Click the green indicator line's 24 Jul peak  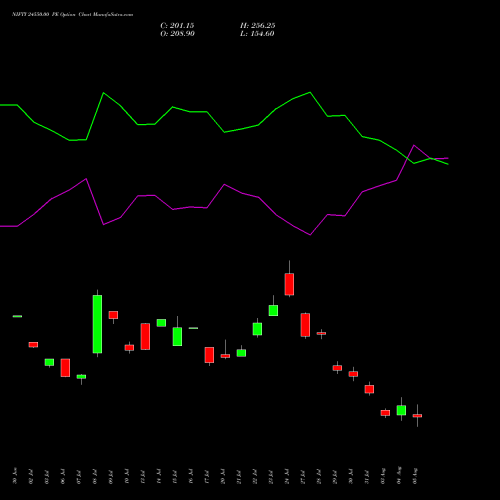pos(310,92)
